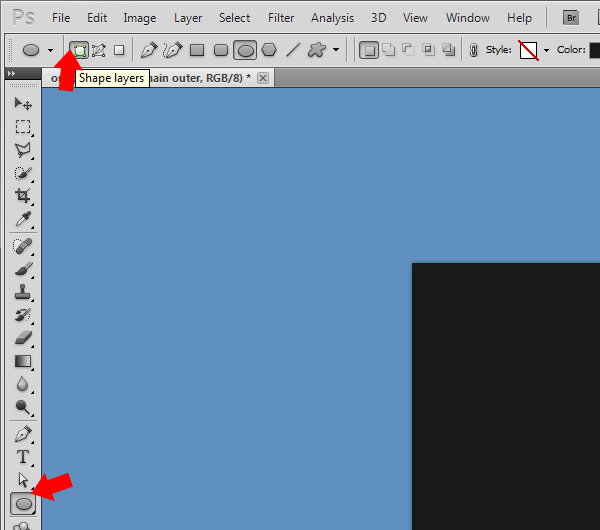Viewport: 600px width, 530px height.
Task: Select the Polygonal Lasso tool
Action: click(x=23, y=150)
